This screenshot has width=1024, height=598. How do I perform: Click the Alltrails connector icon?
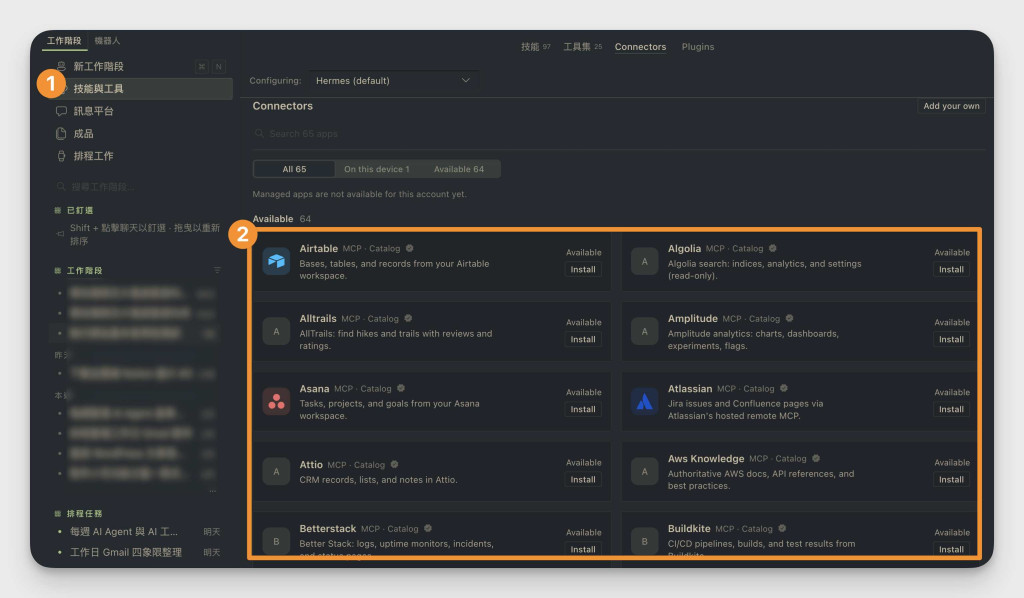pyautogui.click(x=276, y=331)
